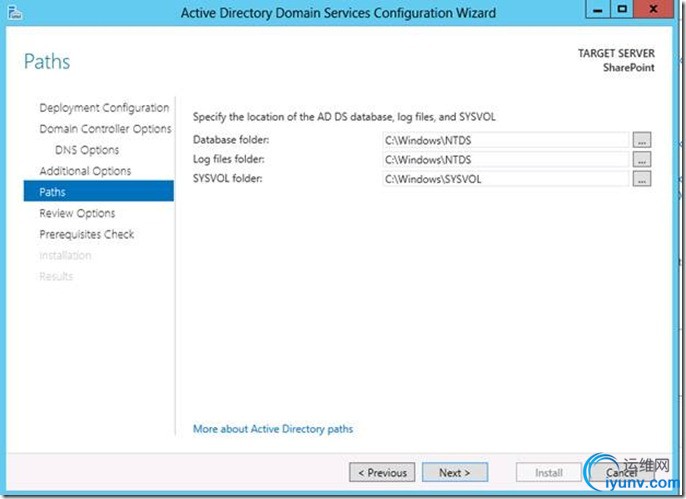Image resolution: width=686 pixels, height=499 pixels.
Task: Select the Paths step in sidebar
Action: [x=98, y=191]
